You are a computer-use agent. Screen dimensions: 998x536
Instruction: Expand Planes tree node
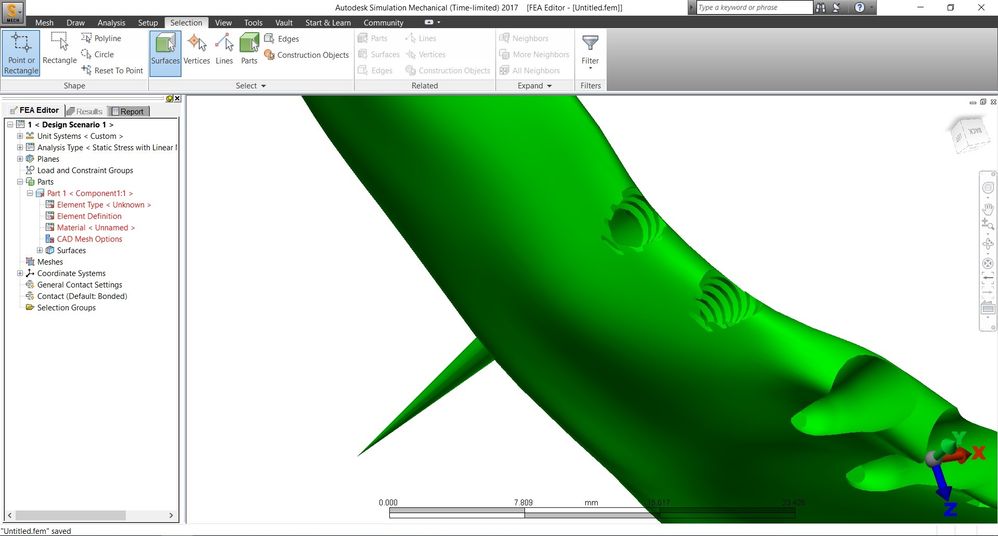tap(20, 159)
